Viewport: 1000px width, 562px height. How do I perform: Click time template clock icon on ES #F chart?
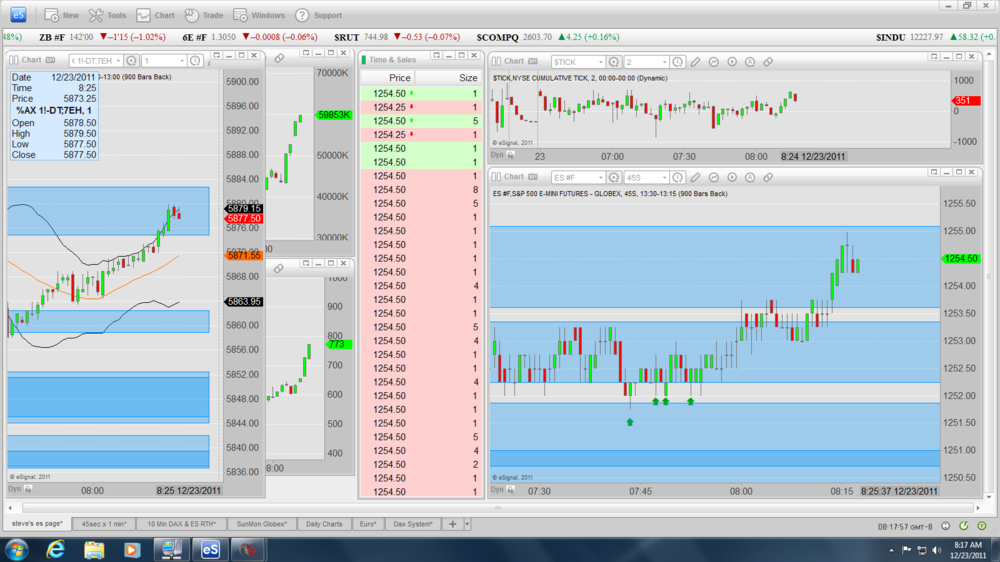[x=677, y=177]
